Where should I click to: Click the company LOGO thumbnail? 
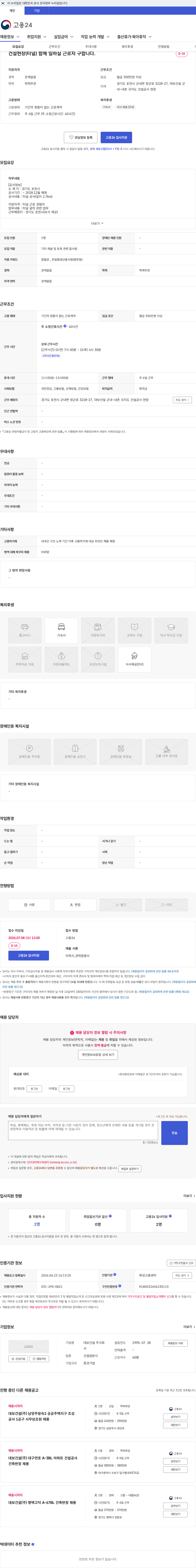[x=29, y=1346]
